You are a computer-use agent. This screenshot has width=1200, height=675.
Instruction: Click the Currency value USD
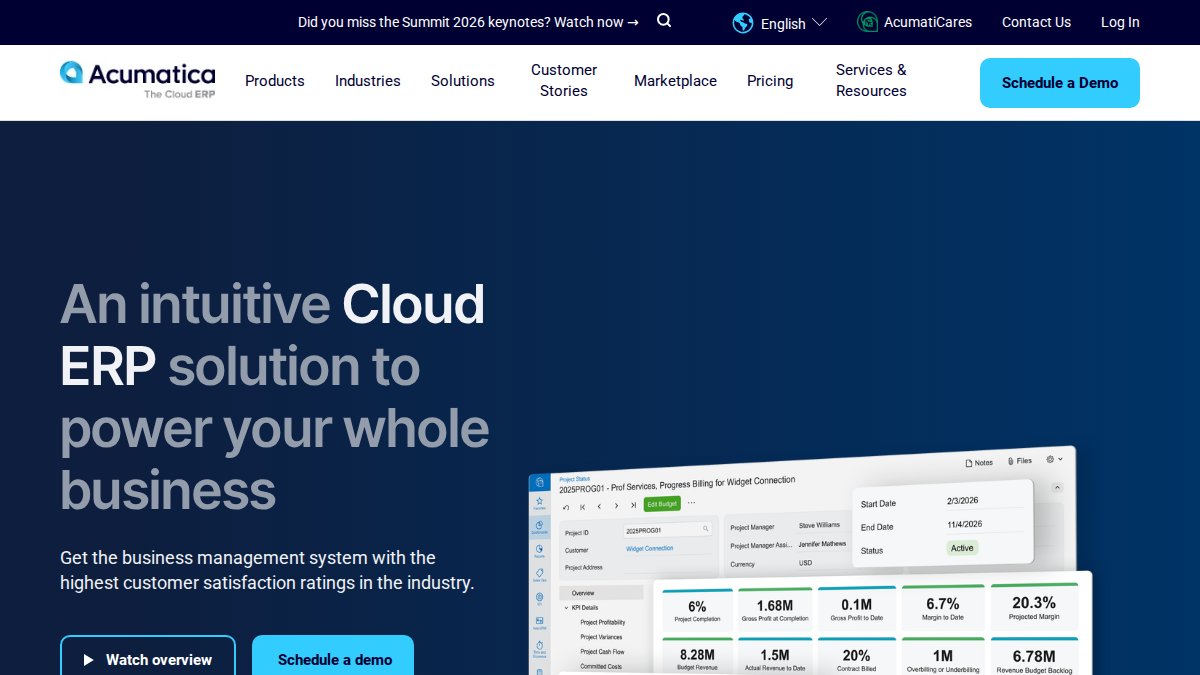805,563
